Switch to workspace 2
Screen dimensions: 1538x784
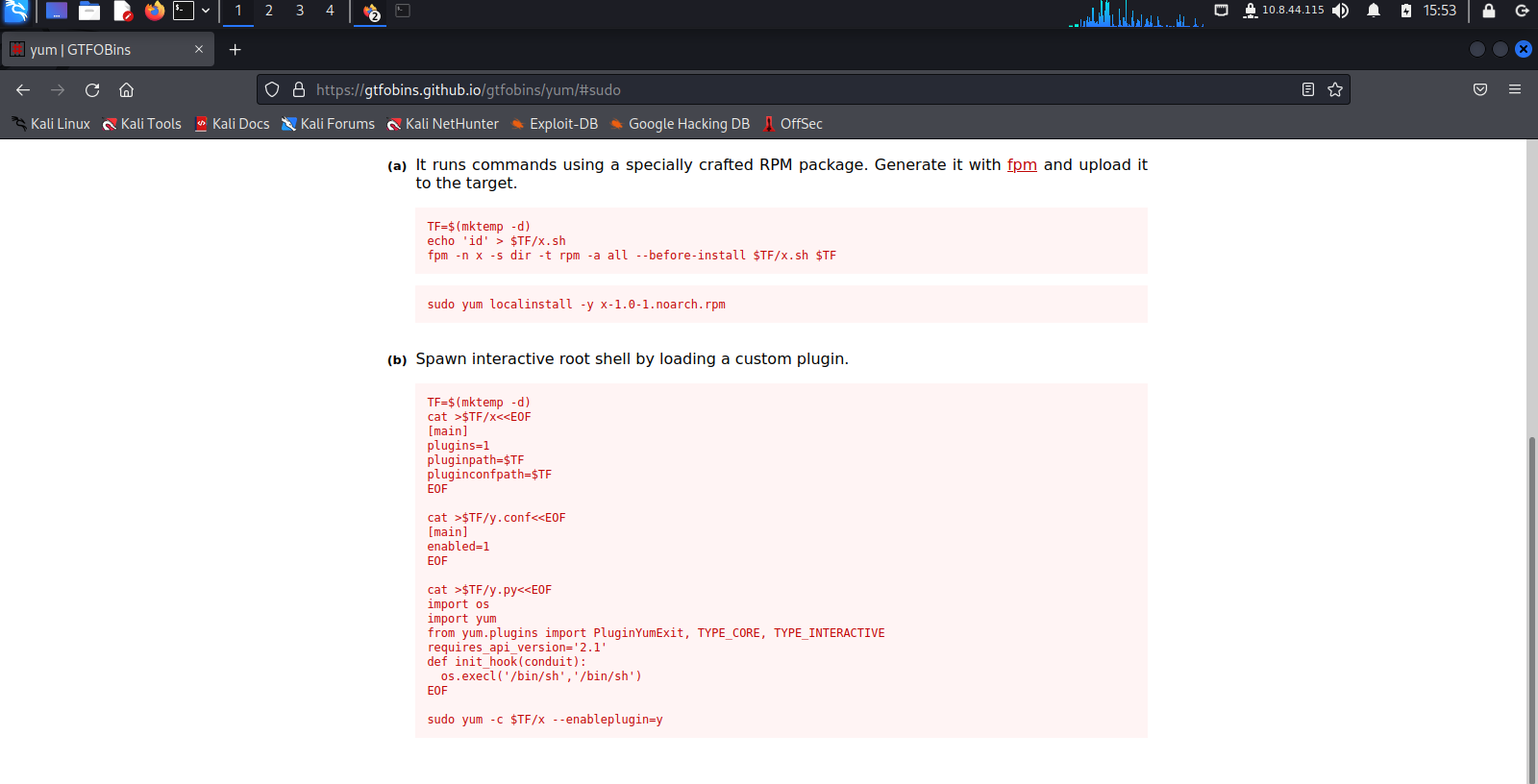point(269,11)
